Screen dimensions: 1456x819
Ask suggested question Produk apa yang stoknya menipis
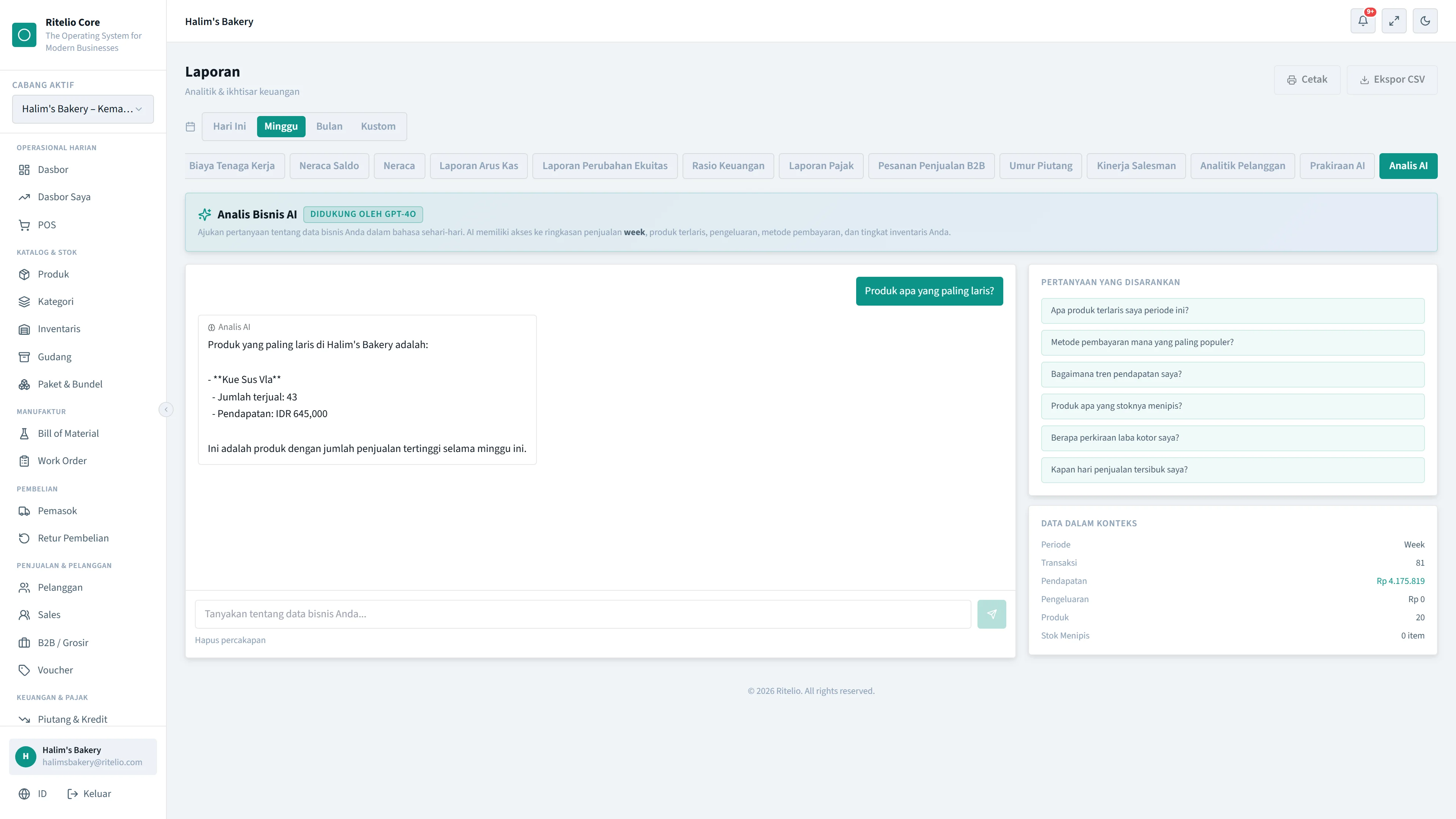coord(1232,406)
